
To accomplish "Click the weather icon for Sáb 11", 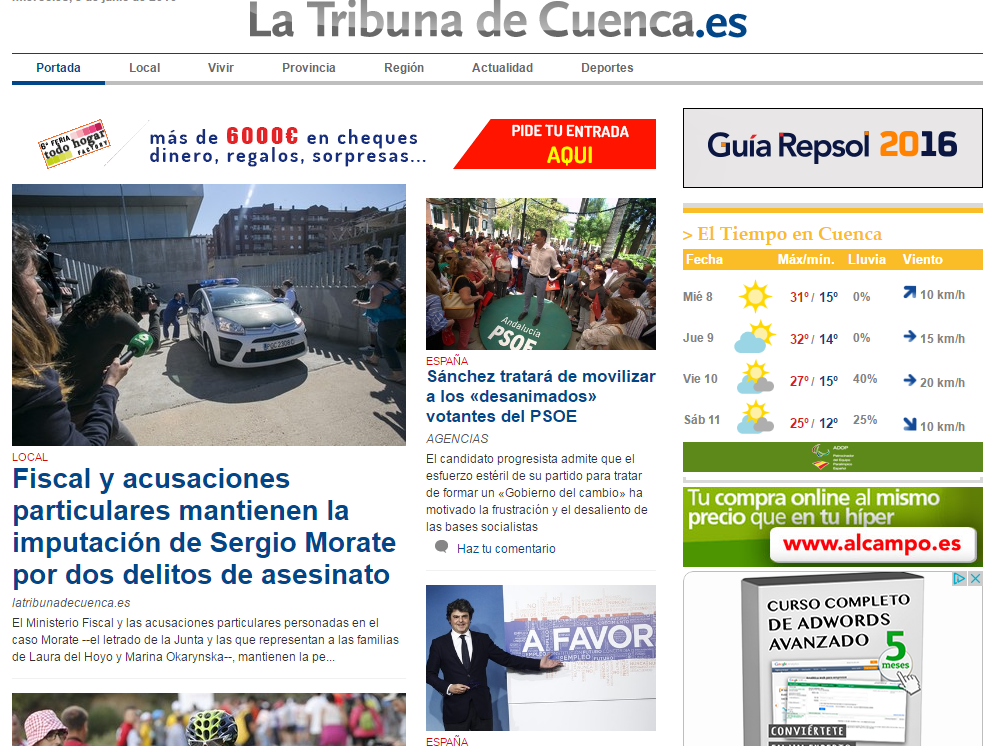I will [x=755, y=418].
